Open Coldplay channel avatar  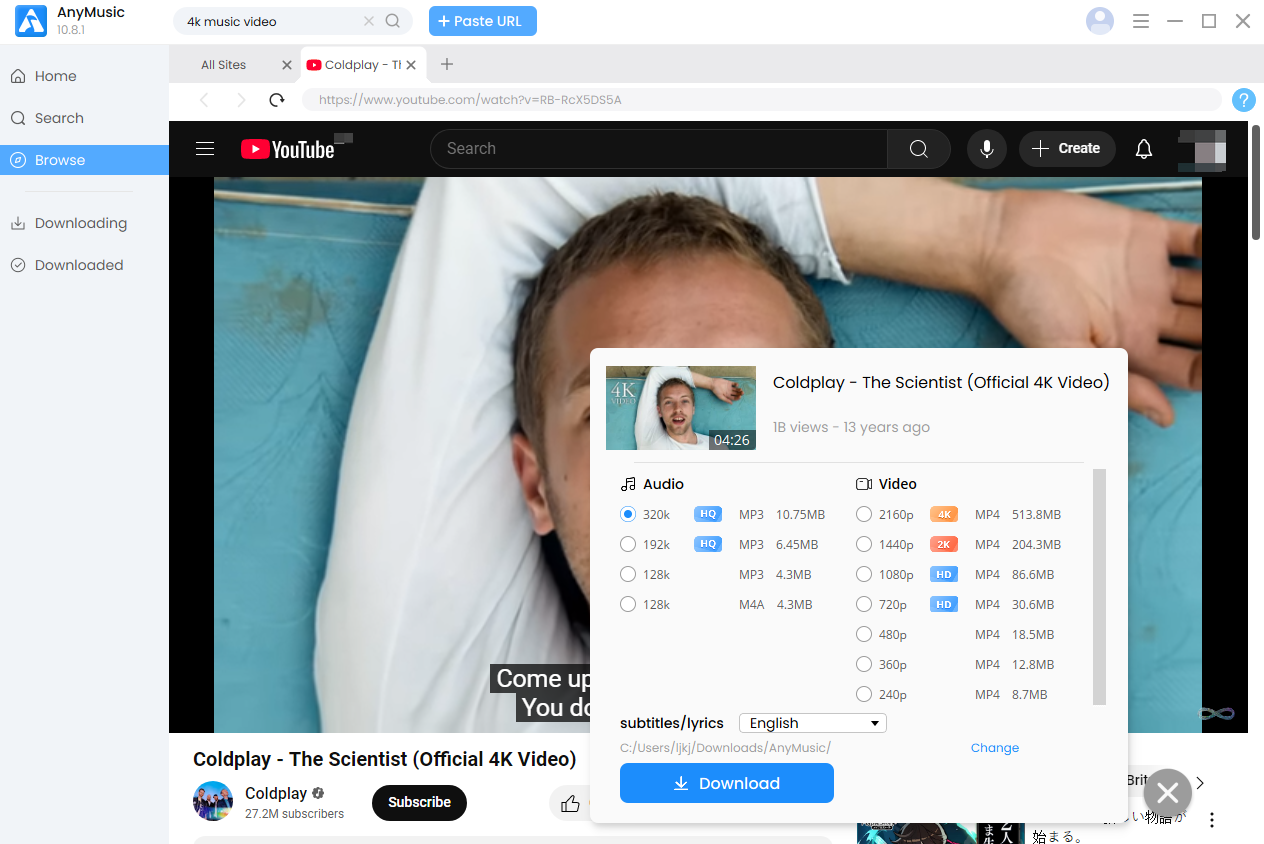[x=213, y=802]
